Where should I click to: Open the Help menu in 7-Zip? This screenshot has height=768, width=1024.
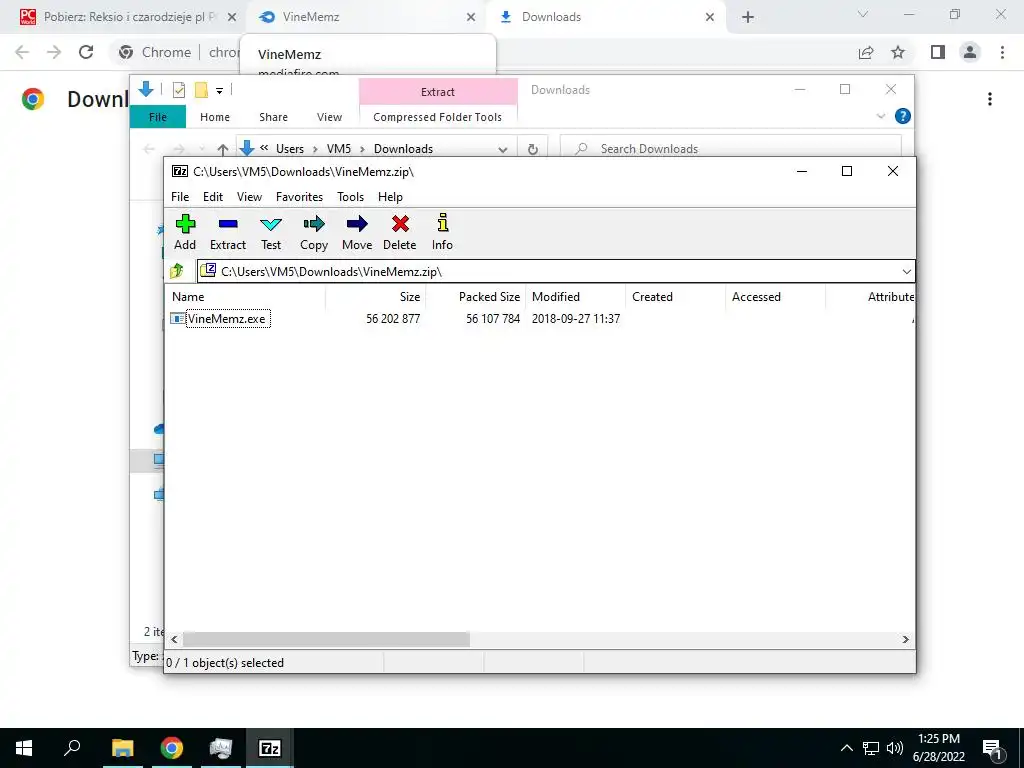click(390, 197)
